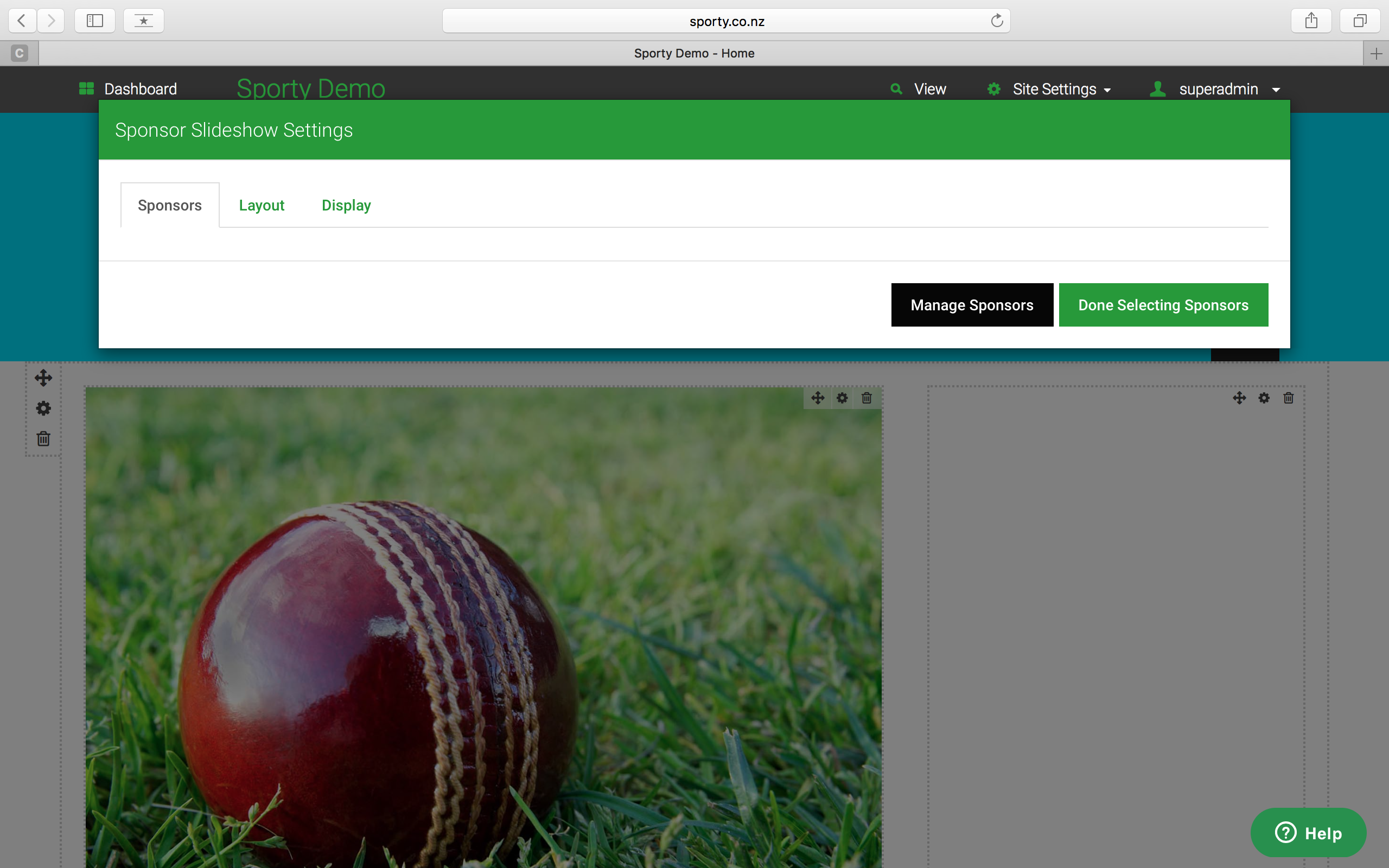Click the Sporty Demo site title
Screen dimensions: 1389x868
point(310,88)
